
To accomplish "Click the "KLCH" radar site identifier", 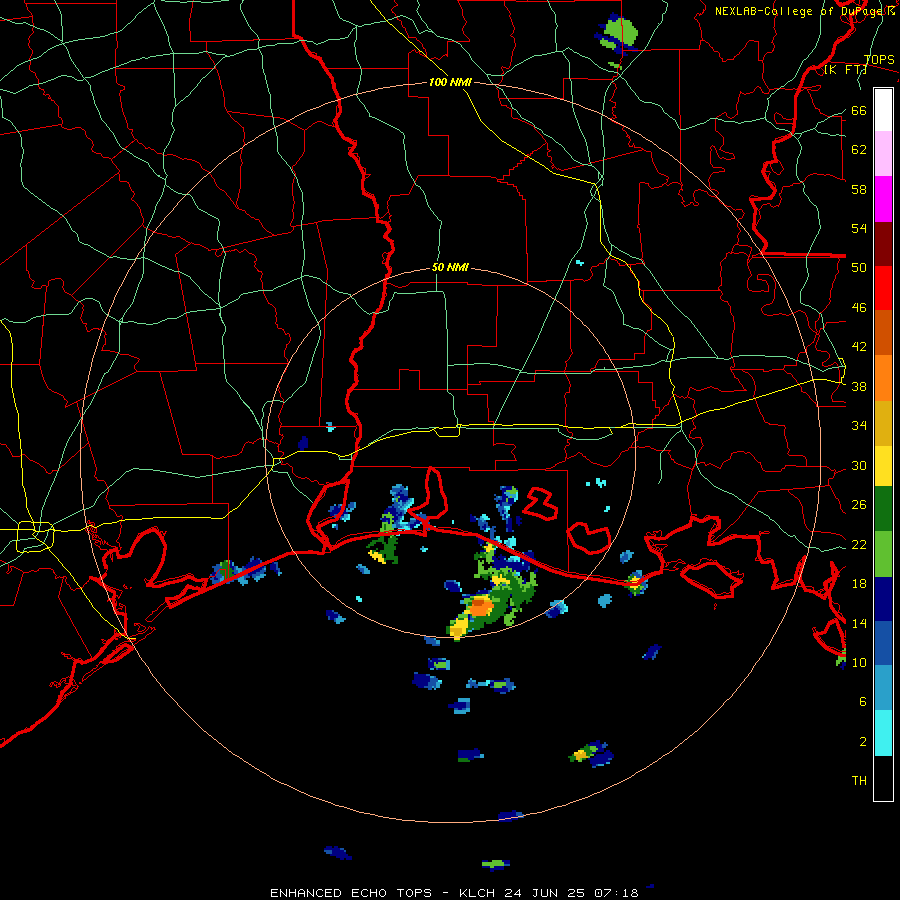I will [478, 893].
